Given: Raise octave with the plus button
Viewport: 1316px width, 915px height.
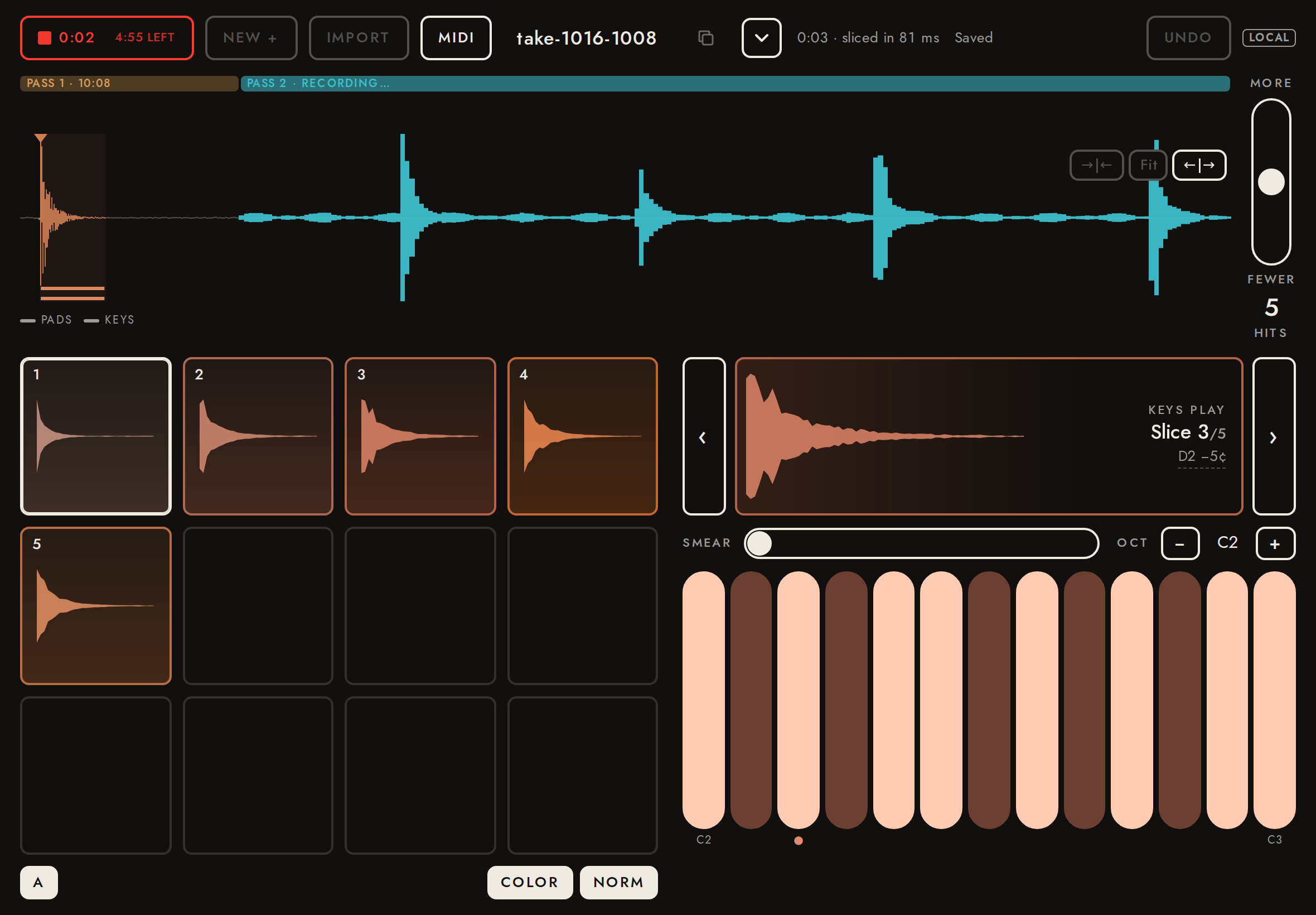Looking at the screenshot, I should coord(1275,543).
